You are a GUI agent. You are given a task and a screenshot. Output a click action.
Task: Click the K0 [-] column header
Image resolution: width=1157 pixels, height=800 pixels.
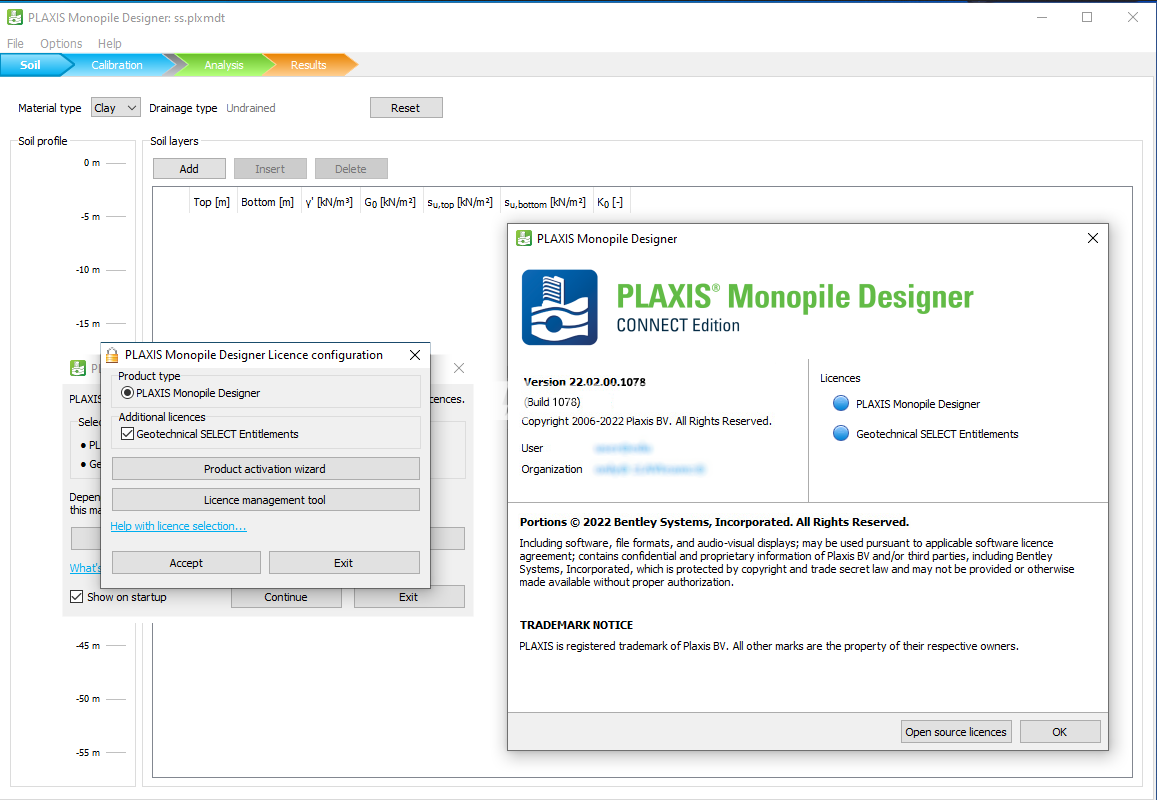point(610,202)
